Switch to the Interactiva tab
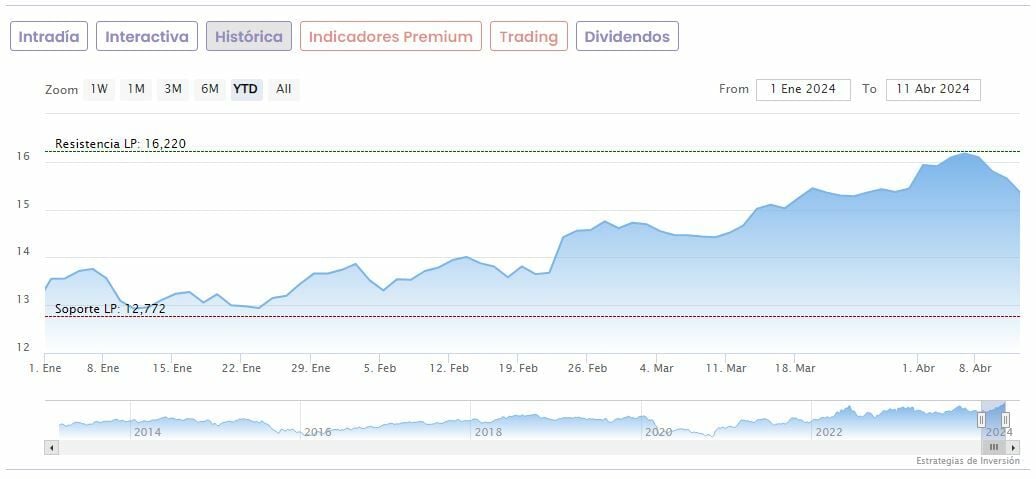The height and width of the screenshot is (479, 1036). pyautogui.click(x=147, y=37)
